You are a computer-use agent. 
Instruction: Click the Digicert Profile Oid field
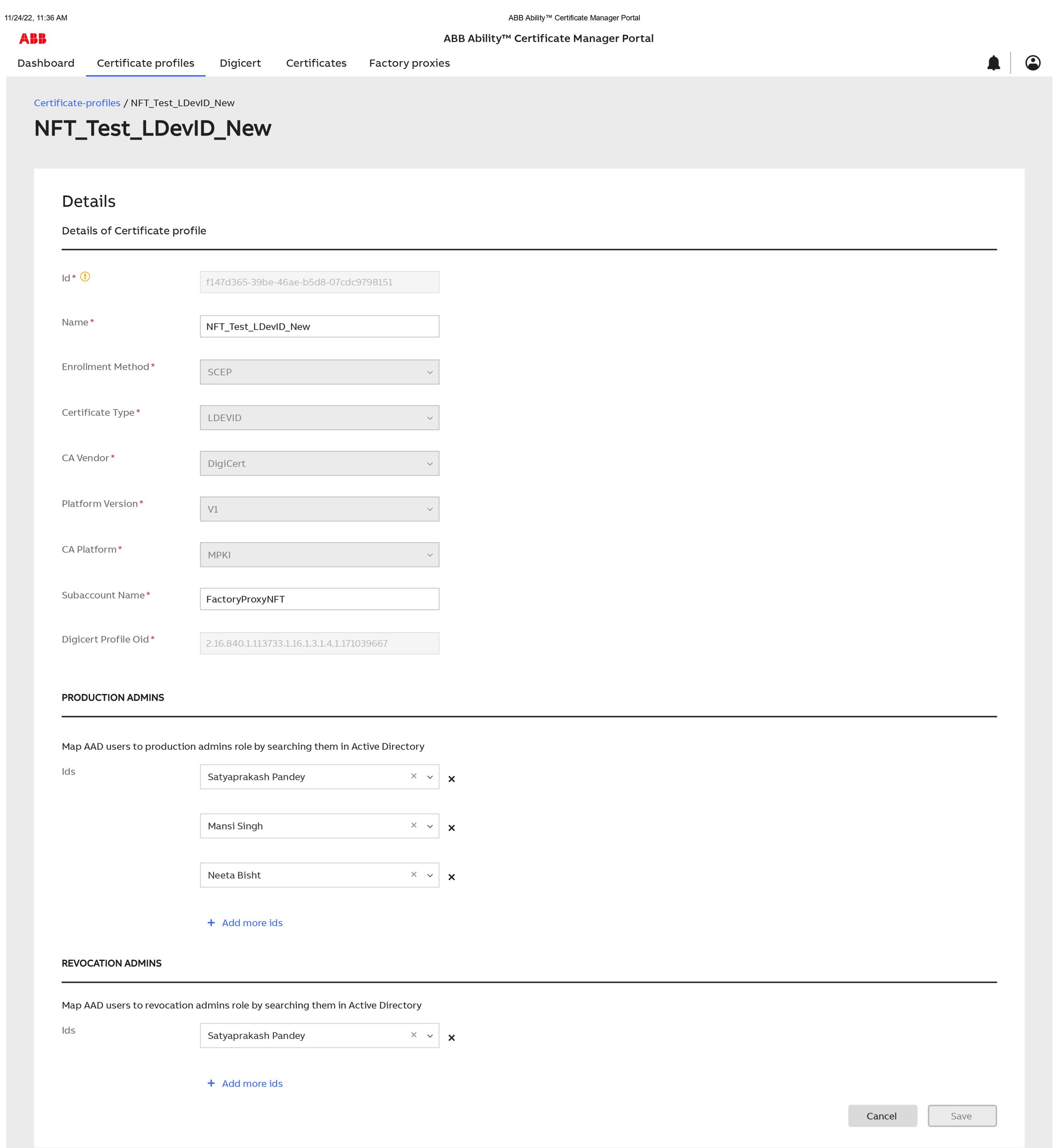click(320, 644)
